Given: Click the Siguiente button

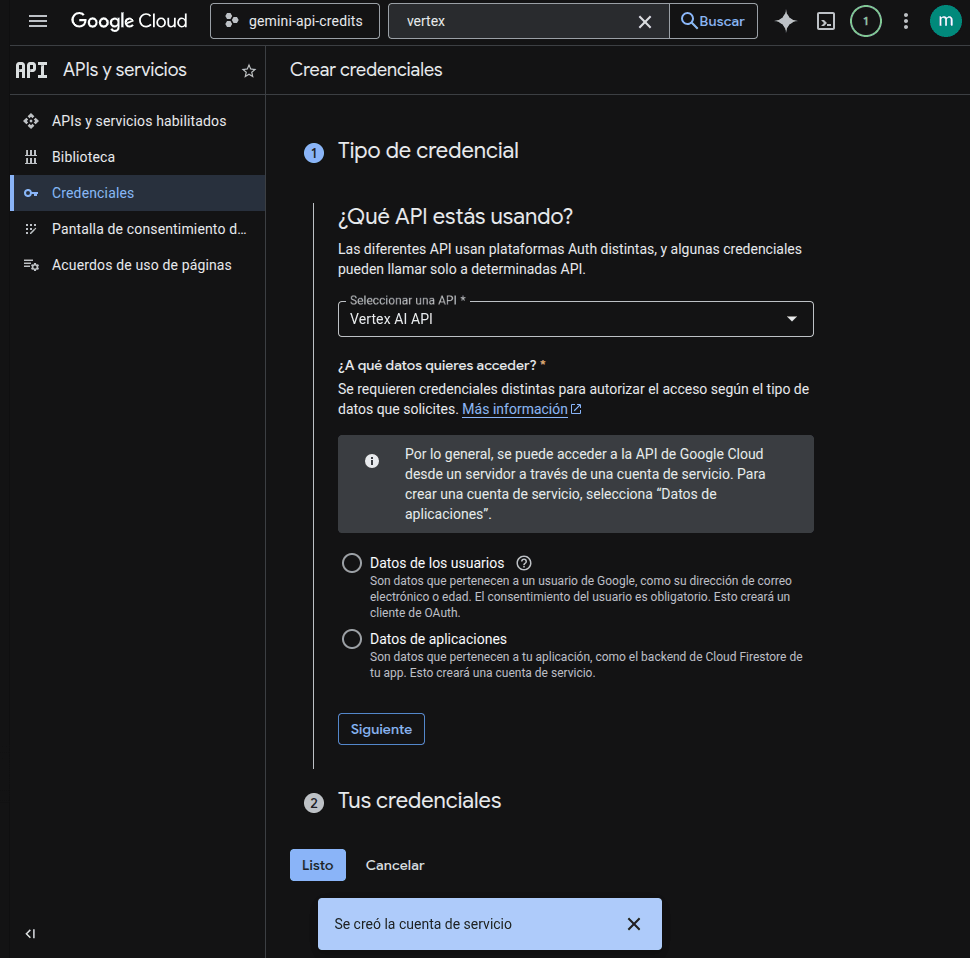Looking at the screenshot, I should point(381,729).
